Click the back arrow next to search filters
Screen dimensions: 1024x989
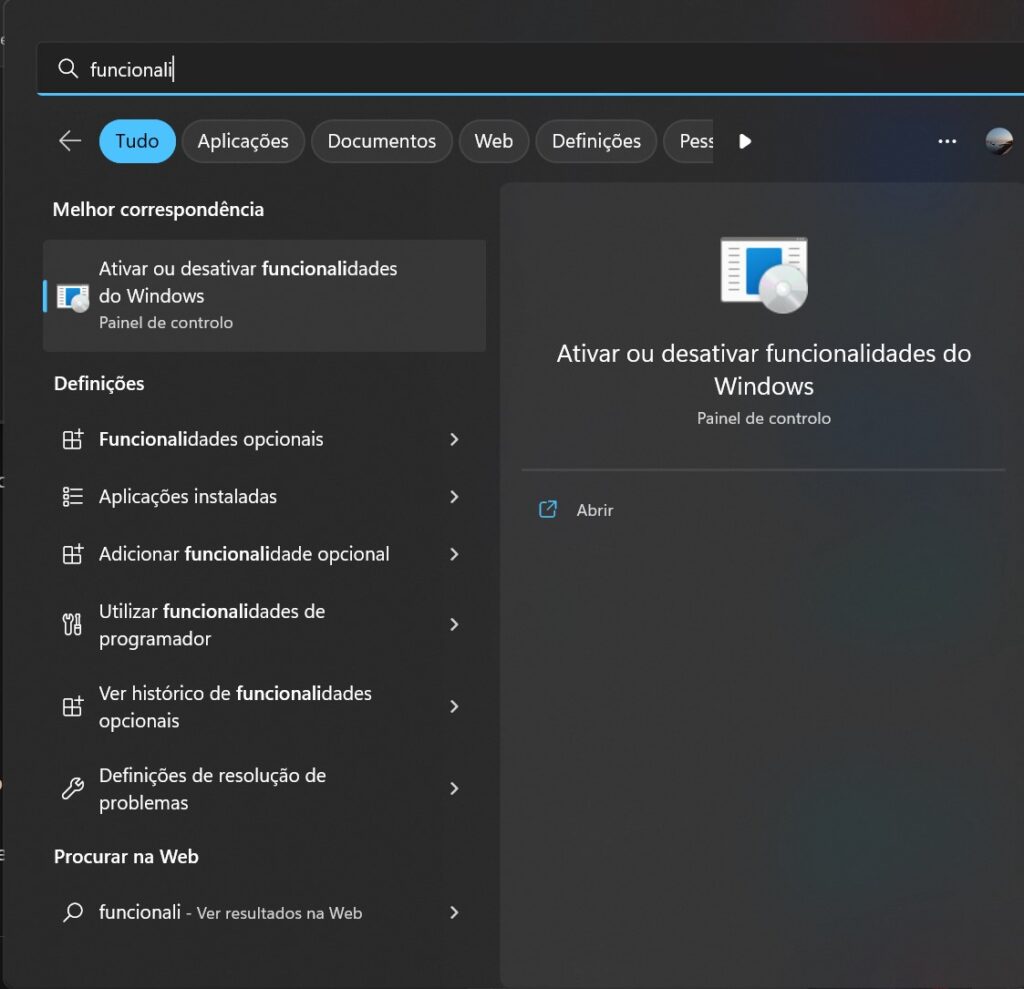point(69,141)
